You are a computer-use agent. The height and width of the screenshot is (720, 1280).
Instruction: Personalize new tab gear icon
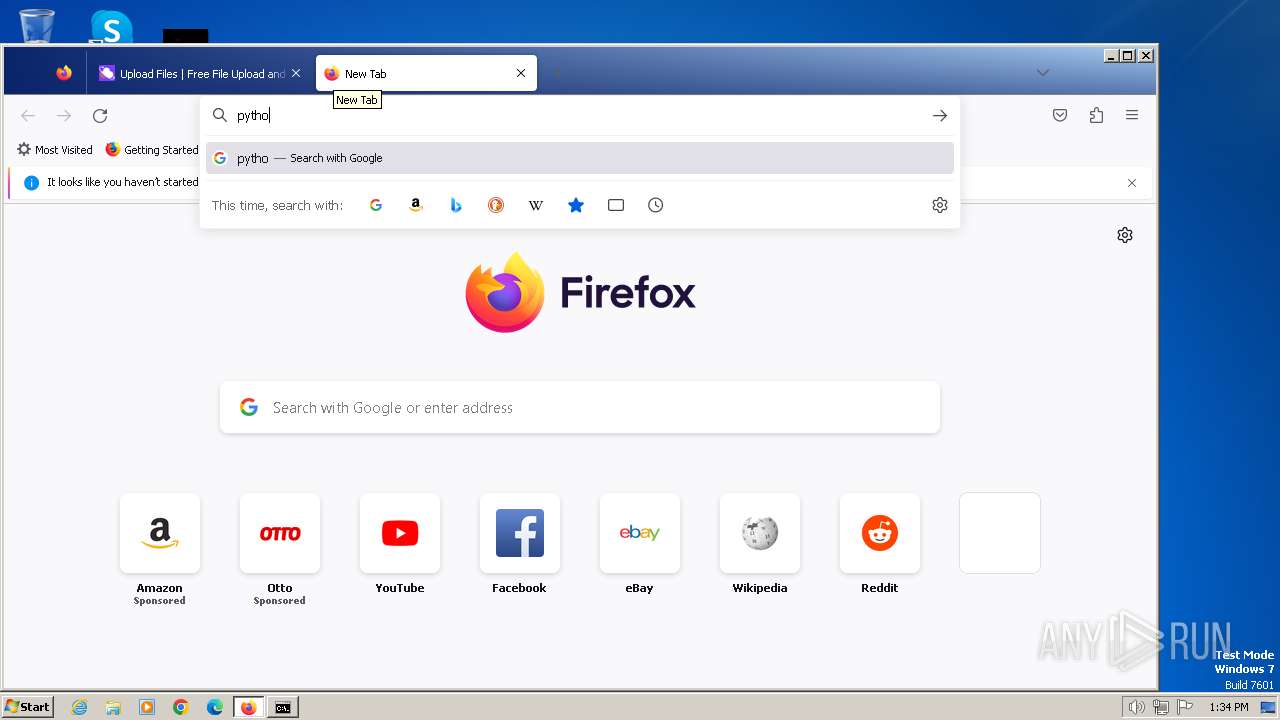click(1125, 235)
